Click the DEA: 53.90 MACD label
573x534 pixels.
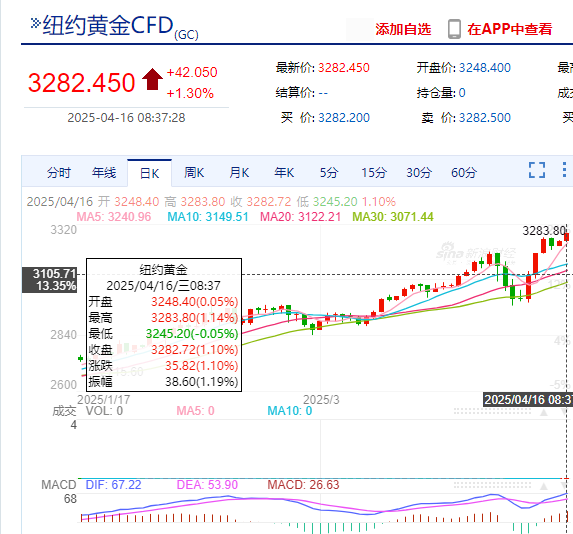[x=207, y=485]
